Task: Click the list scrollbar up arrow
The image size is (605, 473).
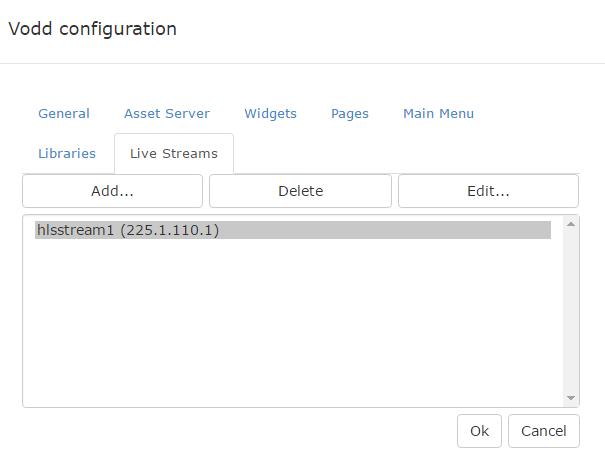Action: click(571, 224)
